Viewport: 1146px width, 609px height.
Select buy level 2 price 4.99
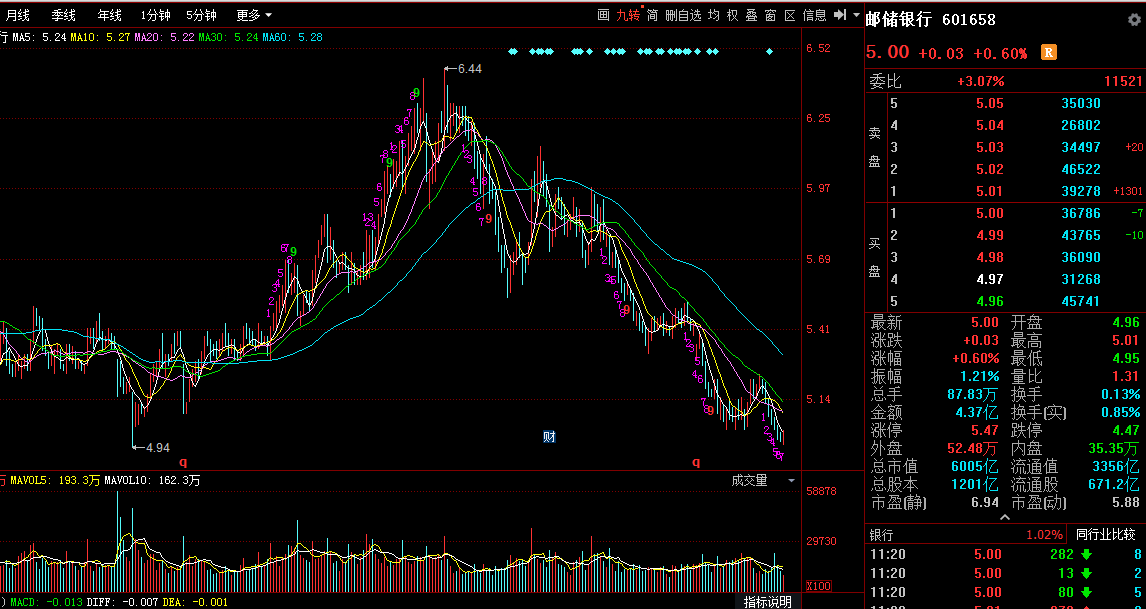990,235
